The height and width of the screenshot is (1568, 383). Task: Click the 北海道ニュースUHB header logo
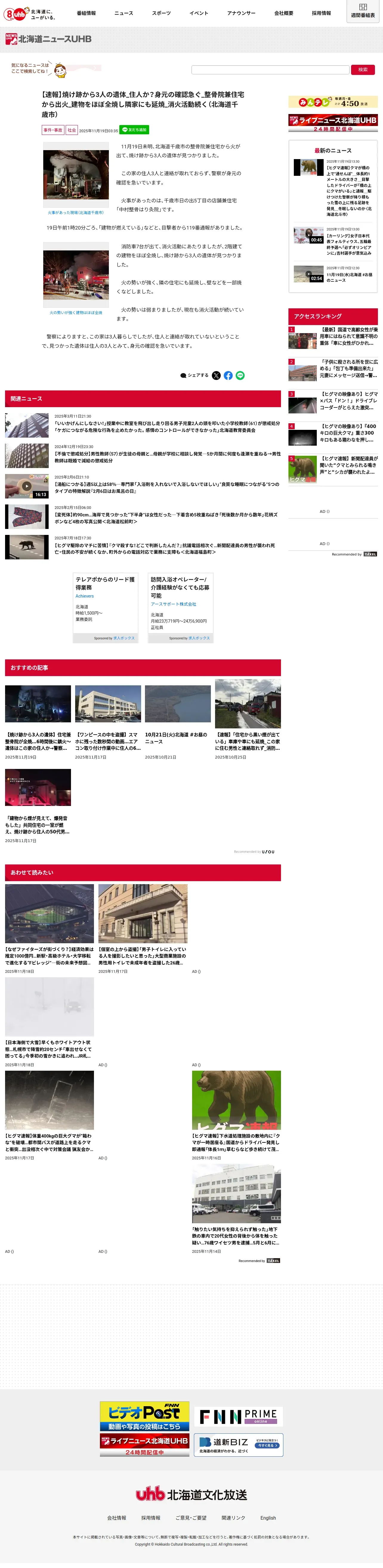(x=48, y=39)
